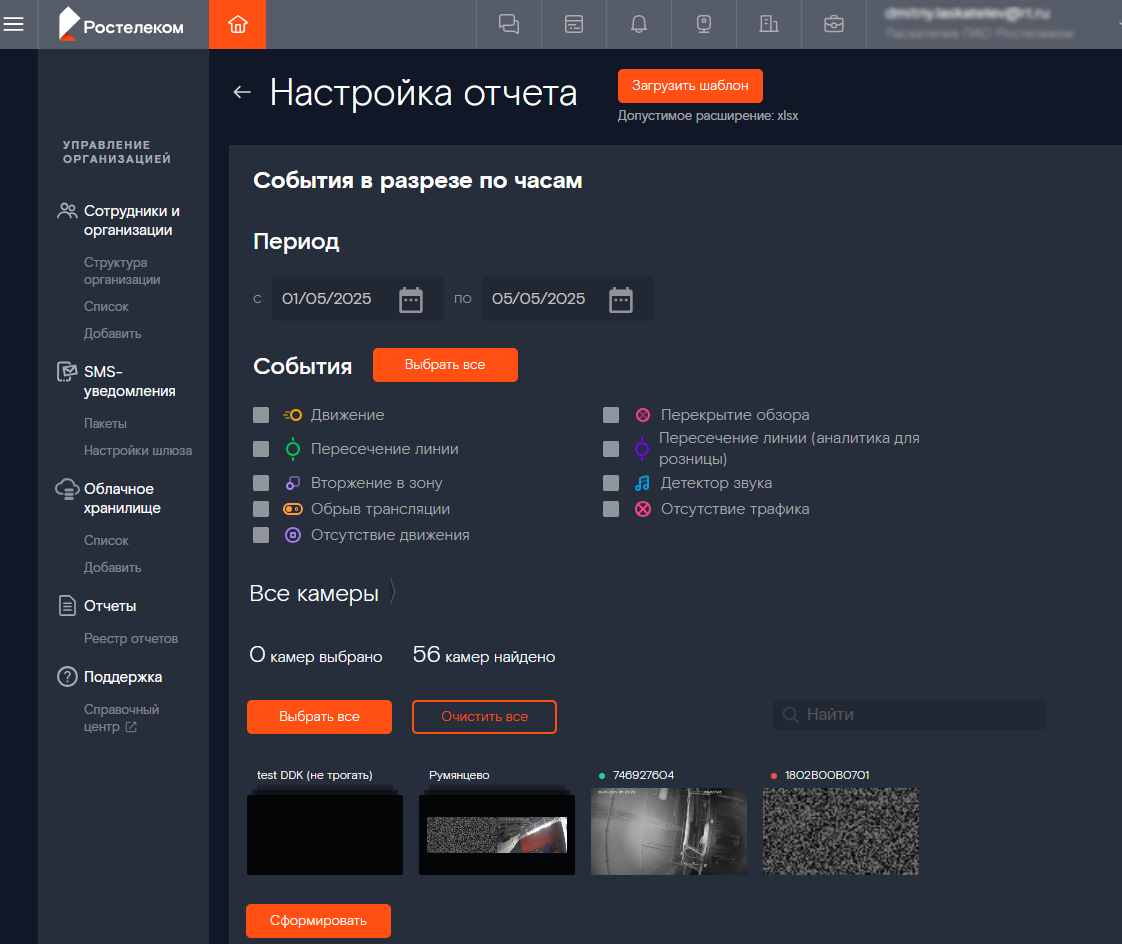This screenshot has height=944, width=1122.
Task: Open the briefcase icon in top bar
Action: pos(834,24)
